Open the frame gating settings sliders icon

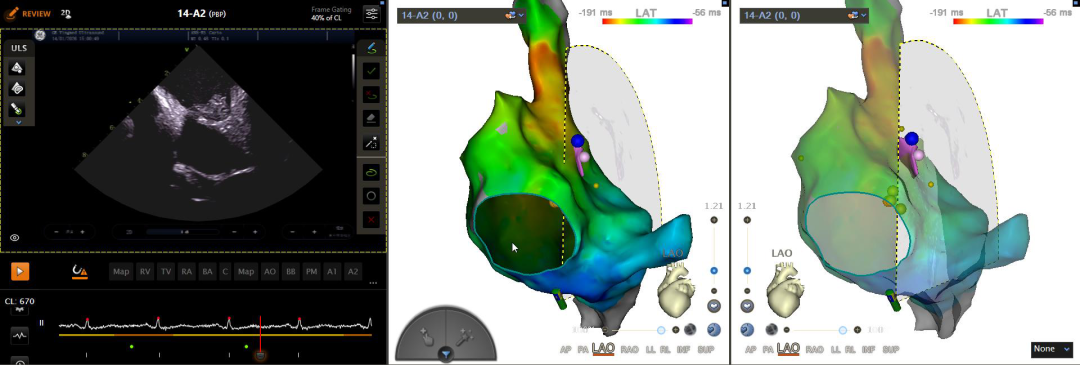372,14
